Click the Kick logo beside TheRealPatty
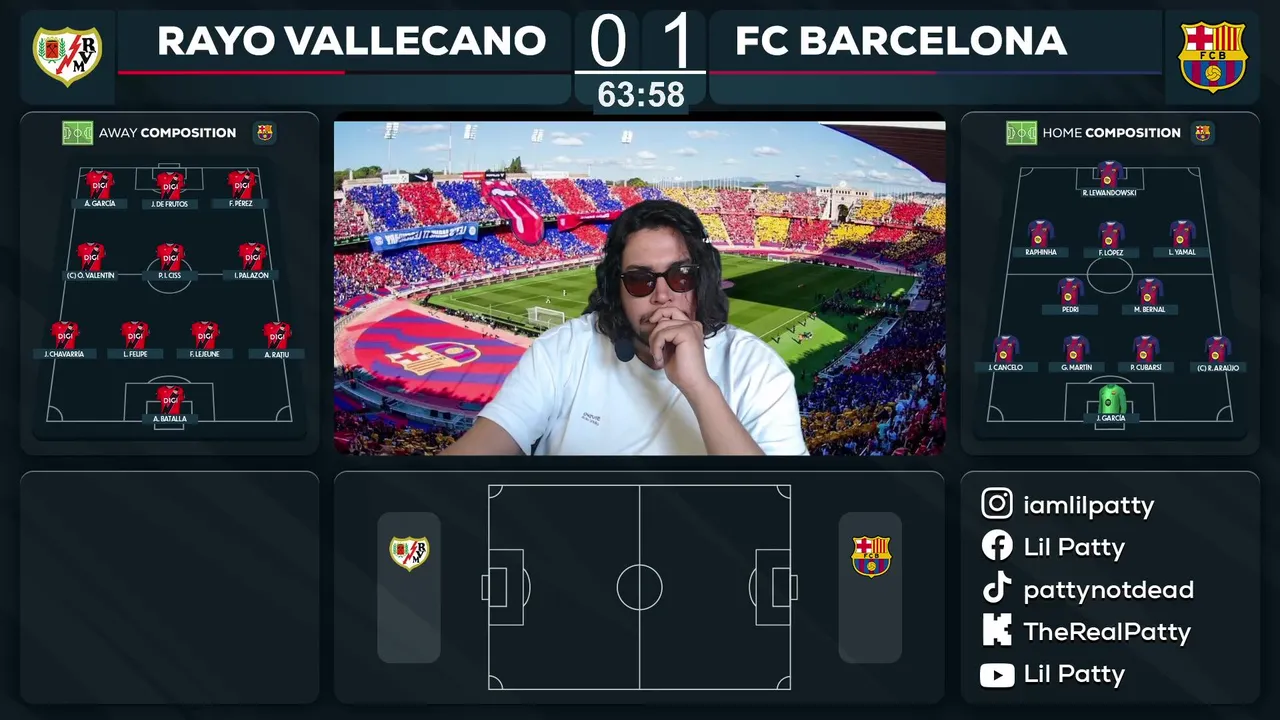This screenshot has width=1280, height=720. pos(997,631)
